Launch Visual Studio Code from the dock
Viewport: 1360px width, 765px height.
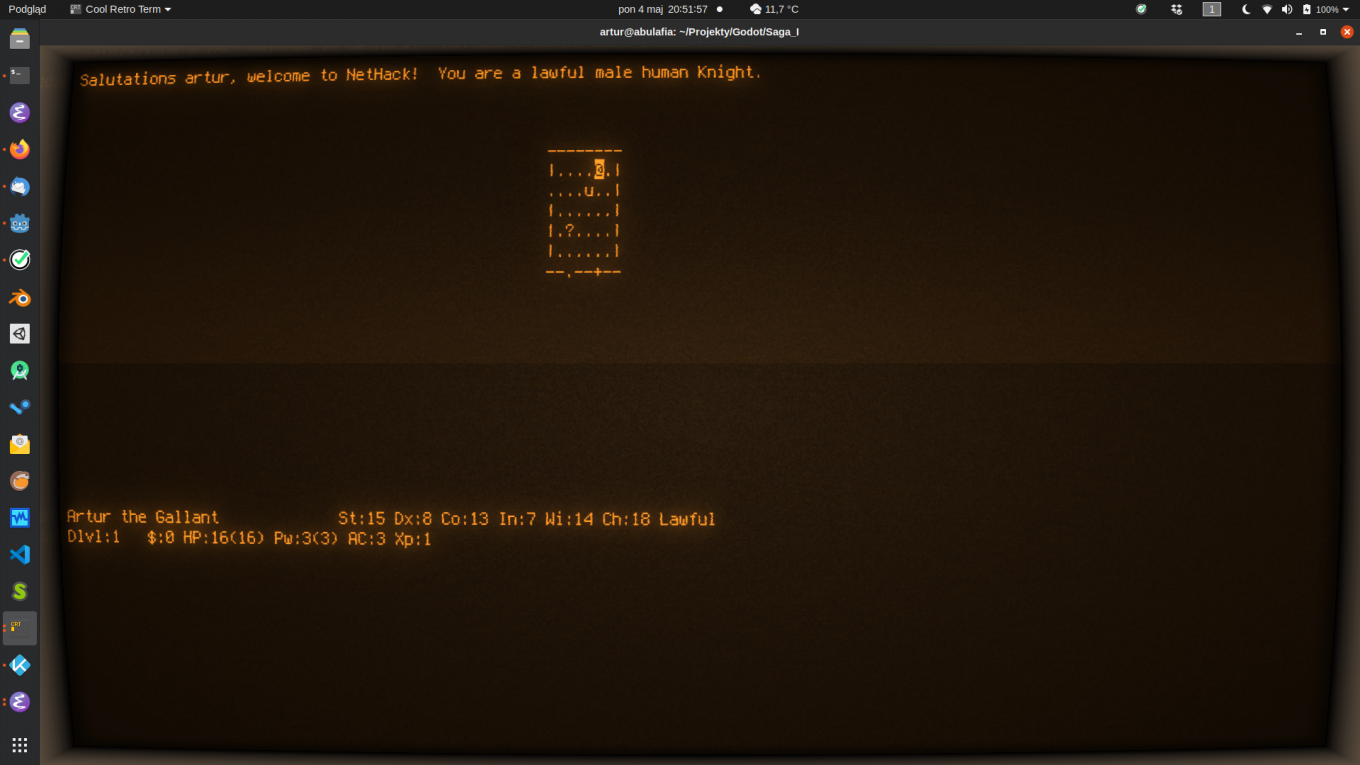click(x=20, y=555)
